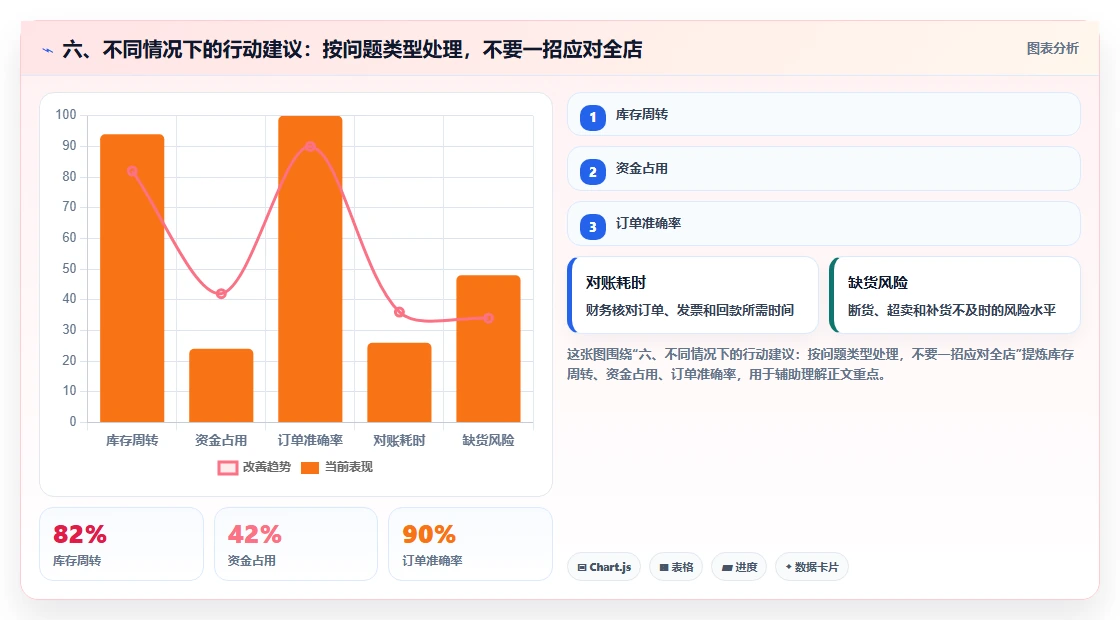Select the 资金占用 list item text
Image resolution: width=1120 pixels, height=620 pixels.
[x=641, y=169]
